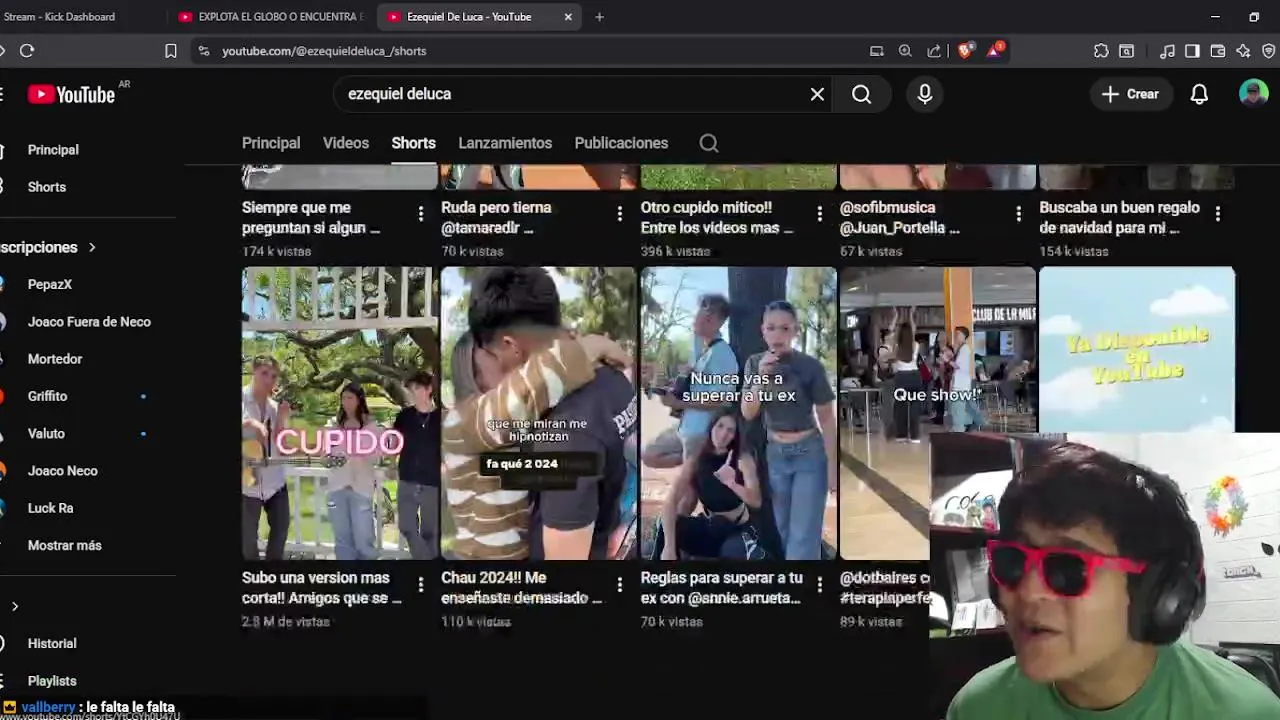The image size is (1280, 720).
Task: Open options for 'Buscaba un buen regalo' short
Action: [1218, 213]
